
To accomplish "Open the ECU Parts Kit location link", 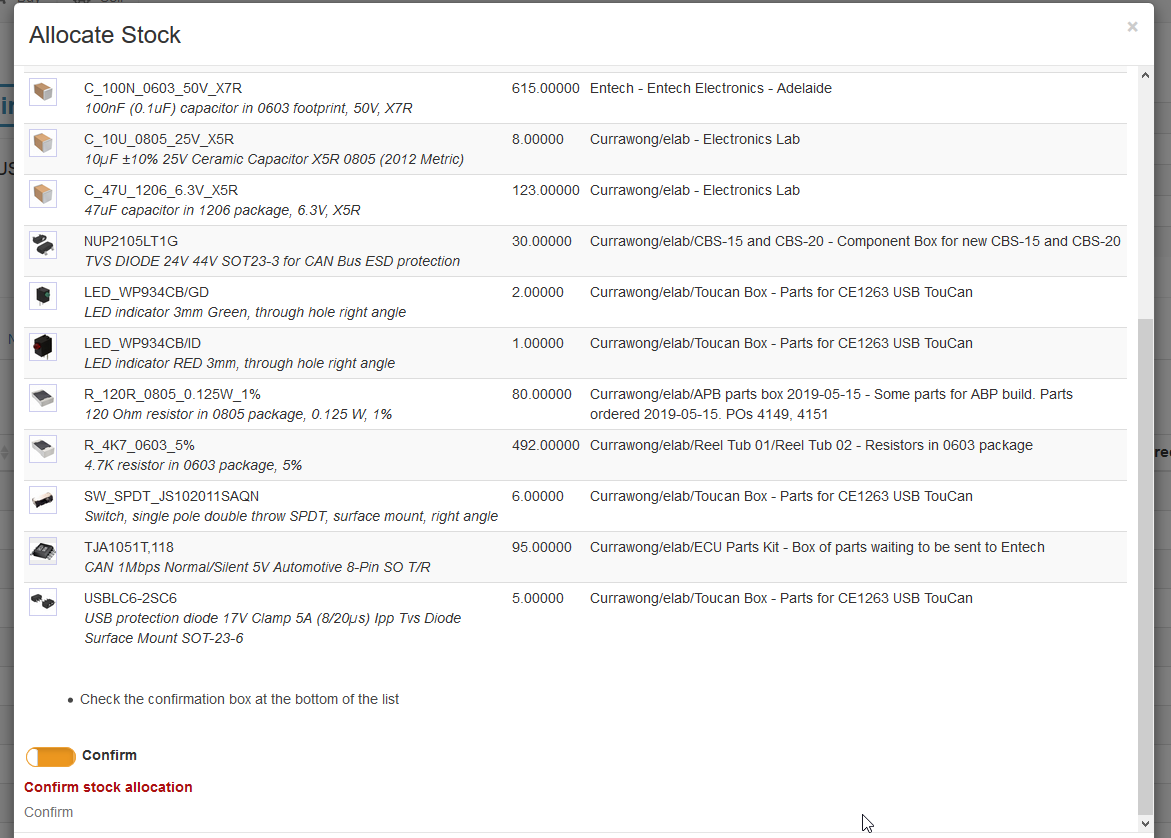I will click(818, 546).
